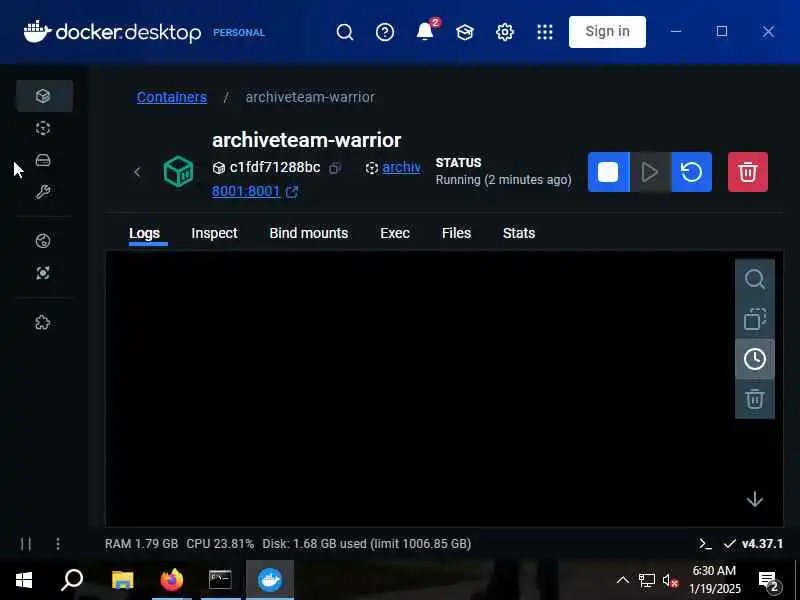The height and width of the screenshot is (600, 800).
Task: Click version v4.37.1 label
Action: [x=762, y=544]
